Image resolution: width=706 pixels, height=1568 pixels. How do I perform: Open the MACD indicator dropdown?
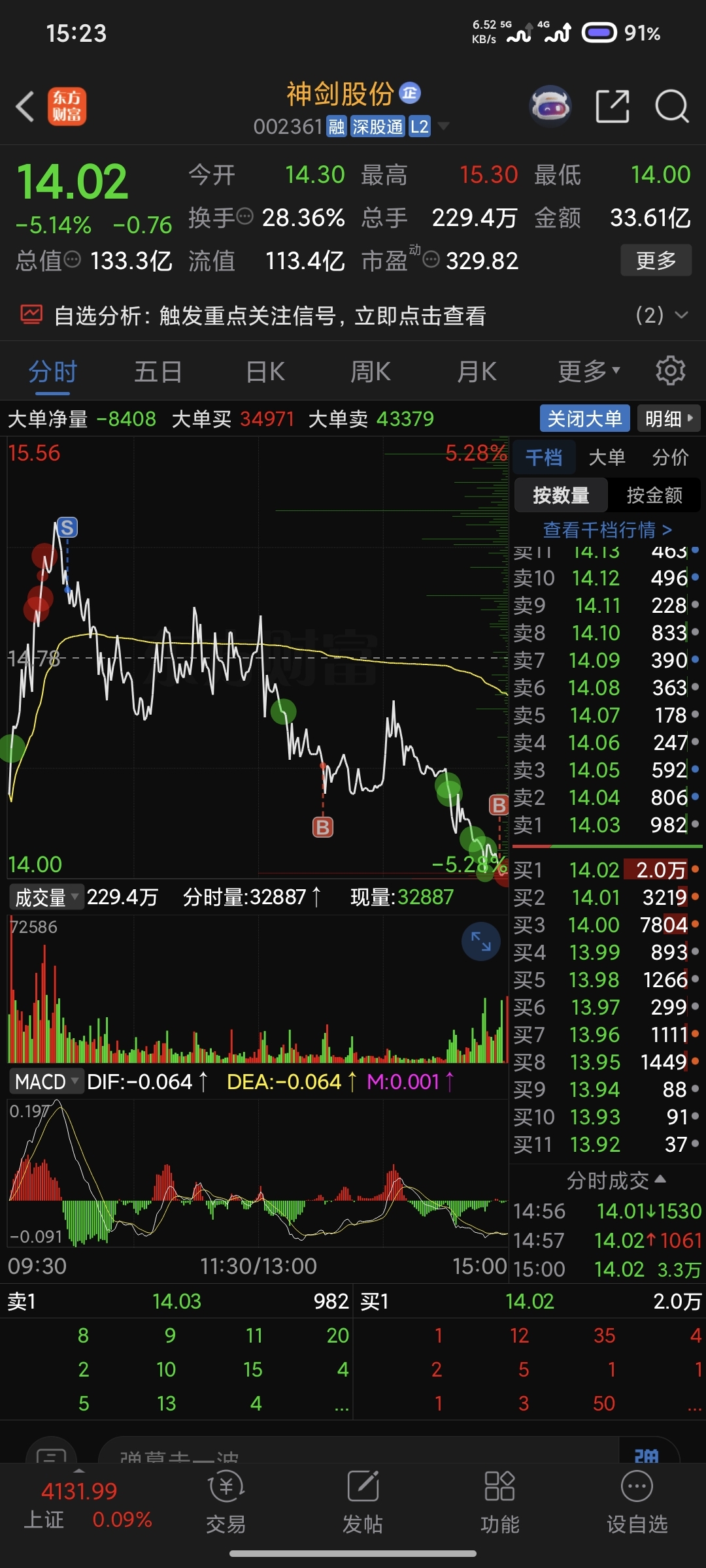point(46,1081)
